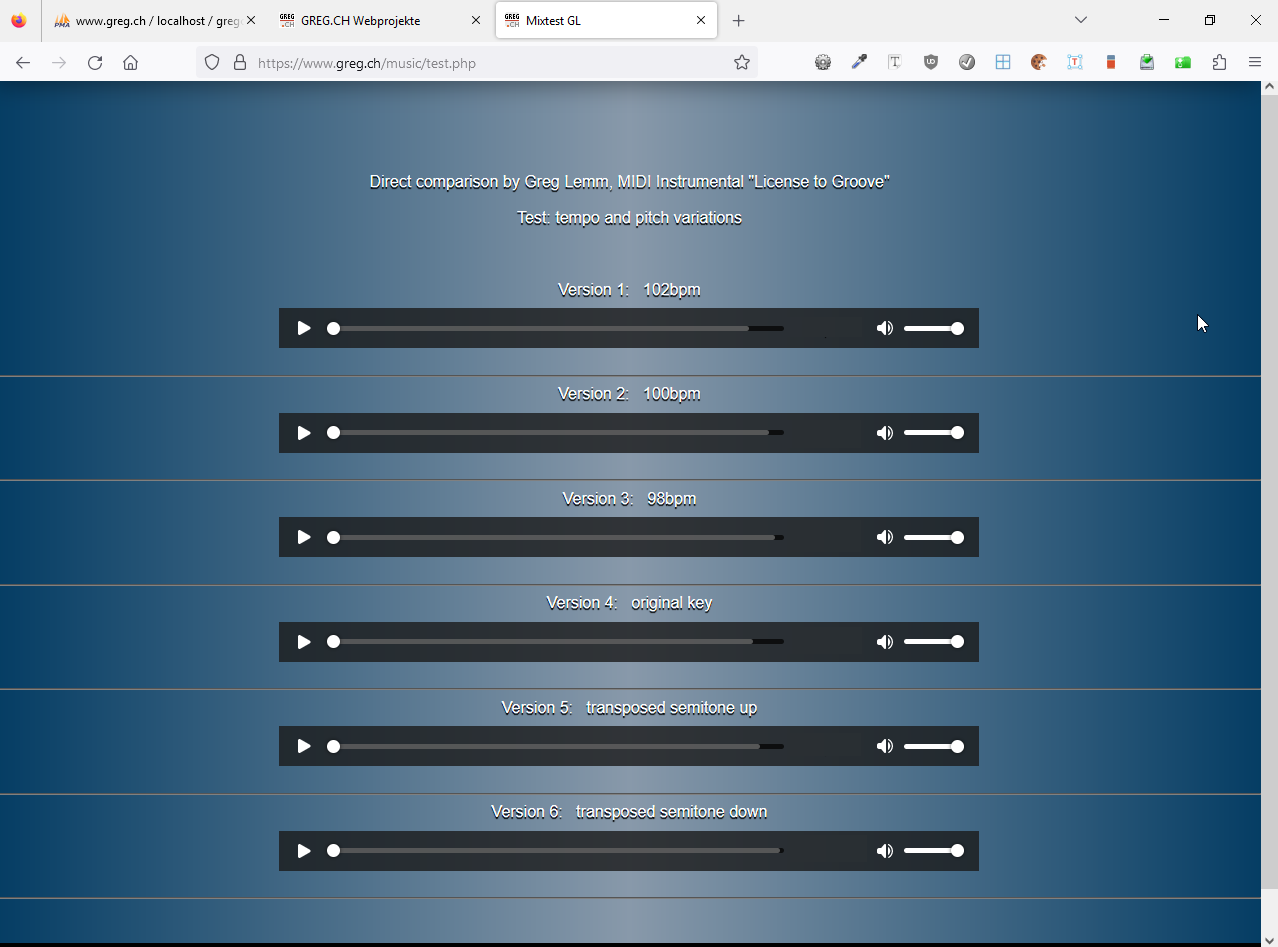Seek within the Version 3 98bpm progress bar

tap(556, 537)
